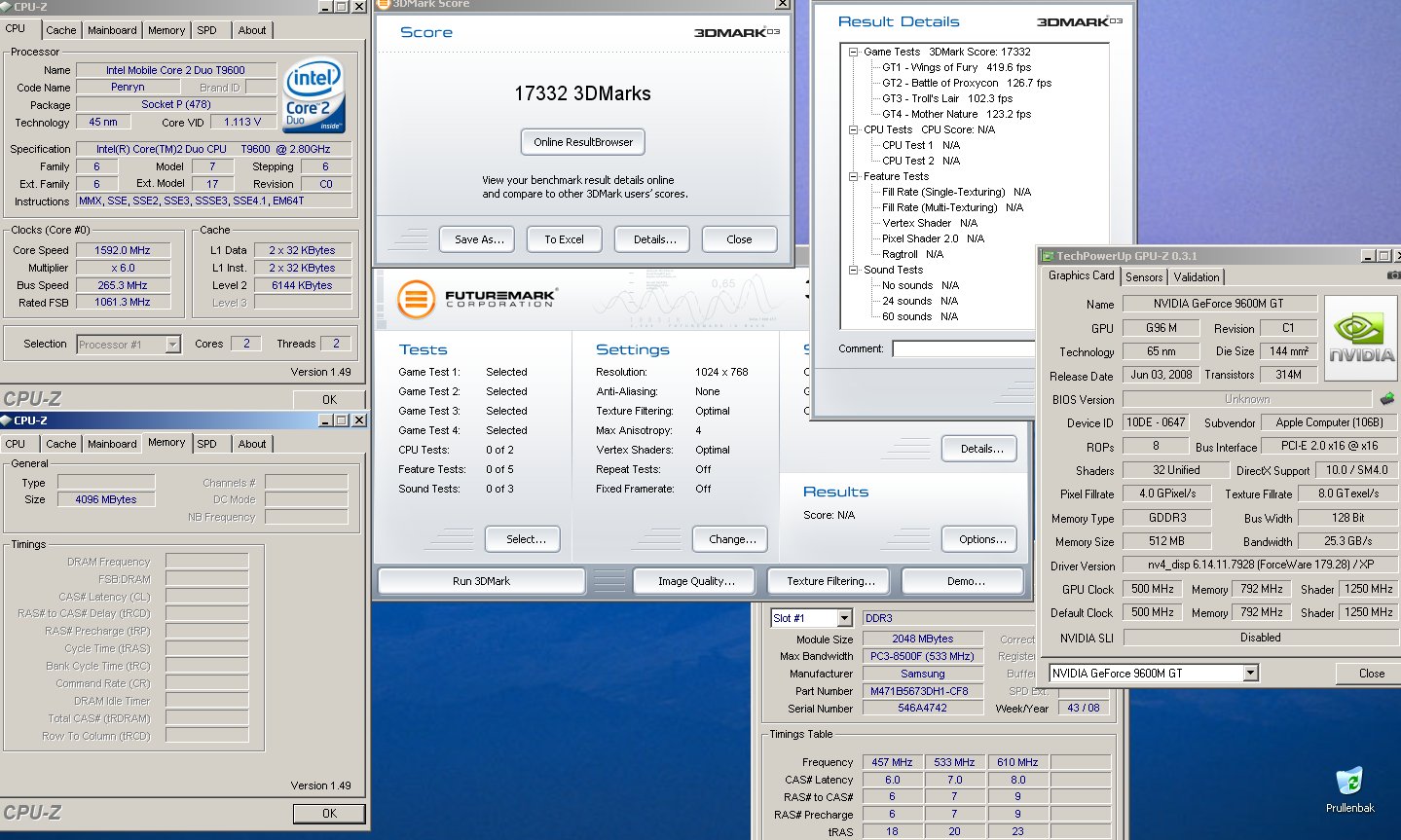Select the Pixel Shader 2.0 tree row
The image size is (1401, 840).
pyautogui.click(x=933, y=238)
